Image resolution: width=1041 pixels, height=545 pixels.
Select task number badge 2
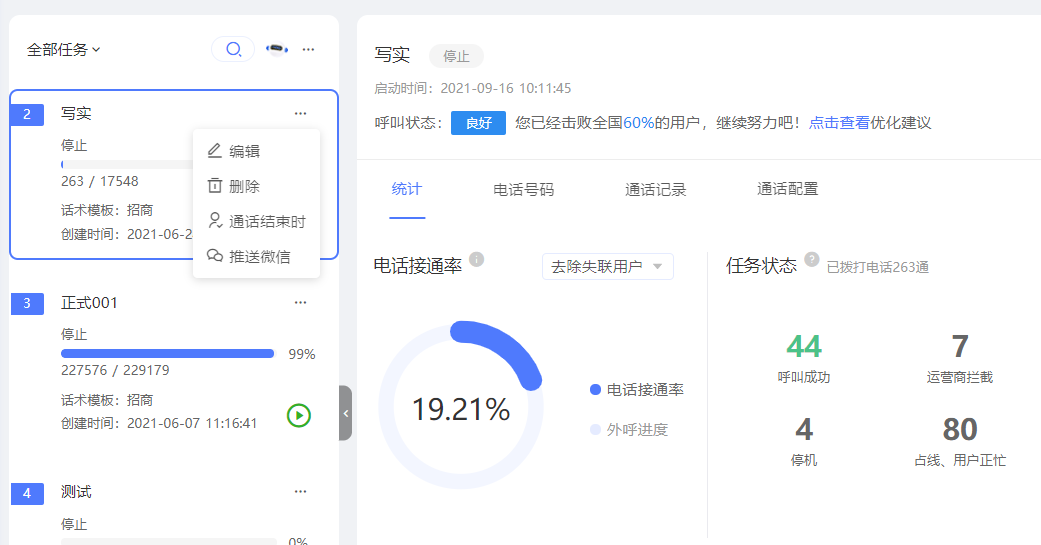(x=27, y=114)
